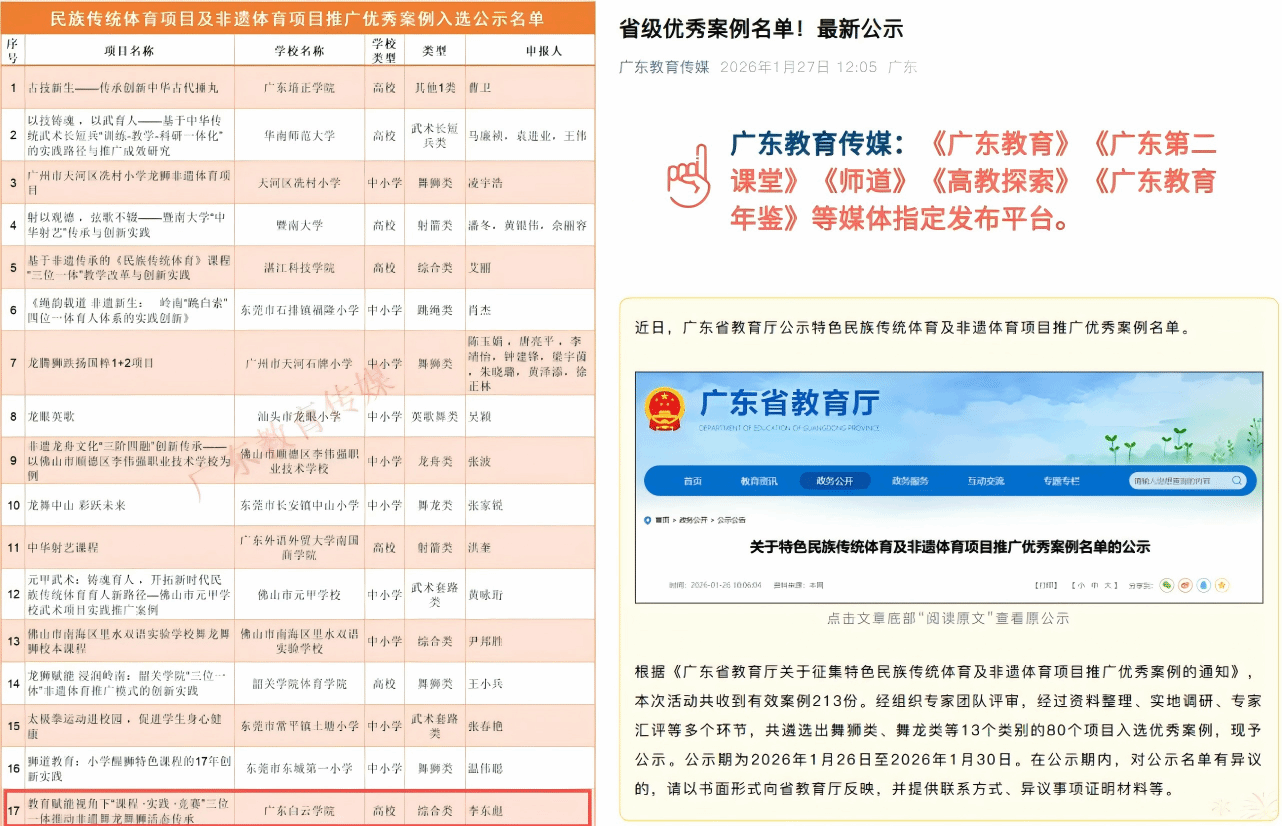This screenshot has height=826, width=1282.
Task: Click the Weibo share icon
Action: tap(1185, 585)
